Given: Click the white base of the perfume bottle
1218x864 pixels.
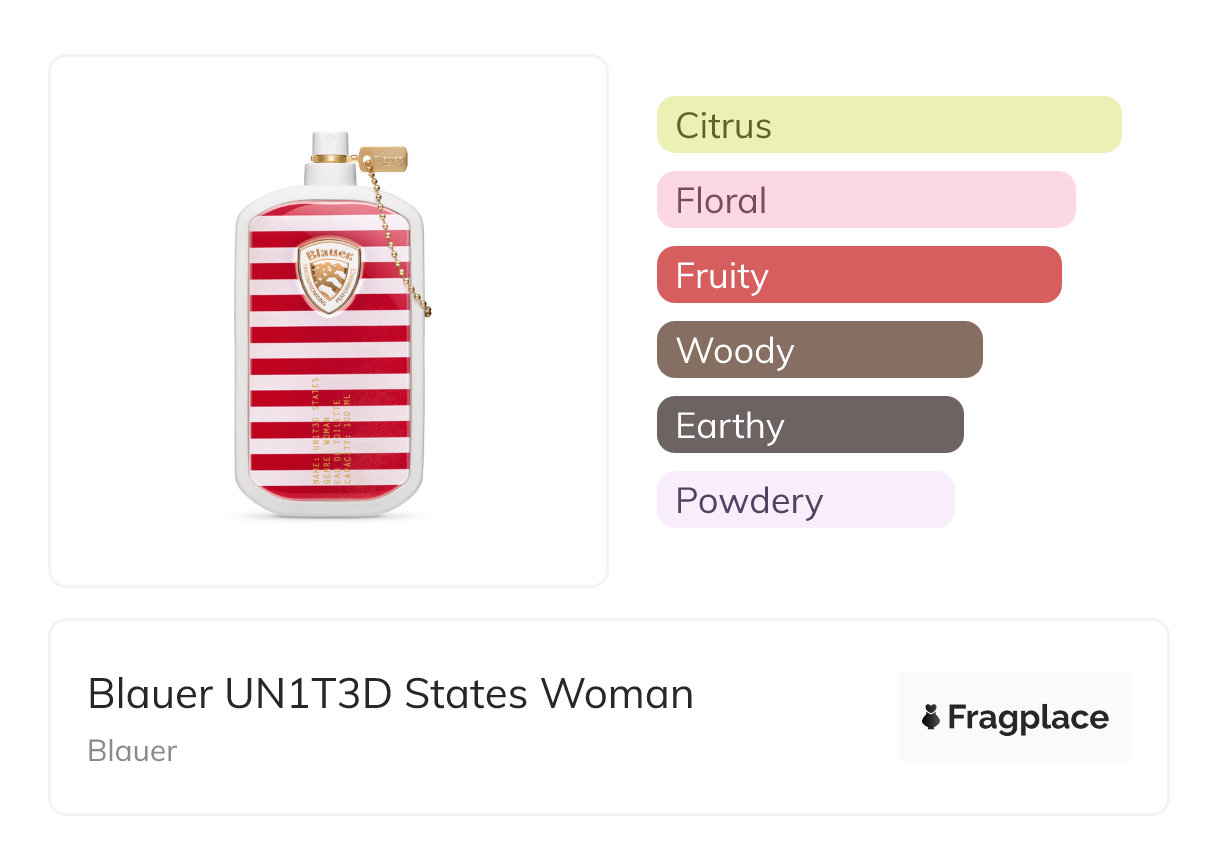Looking at the screenshot, I should tap(329, 505).
